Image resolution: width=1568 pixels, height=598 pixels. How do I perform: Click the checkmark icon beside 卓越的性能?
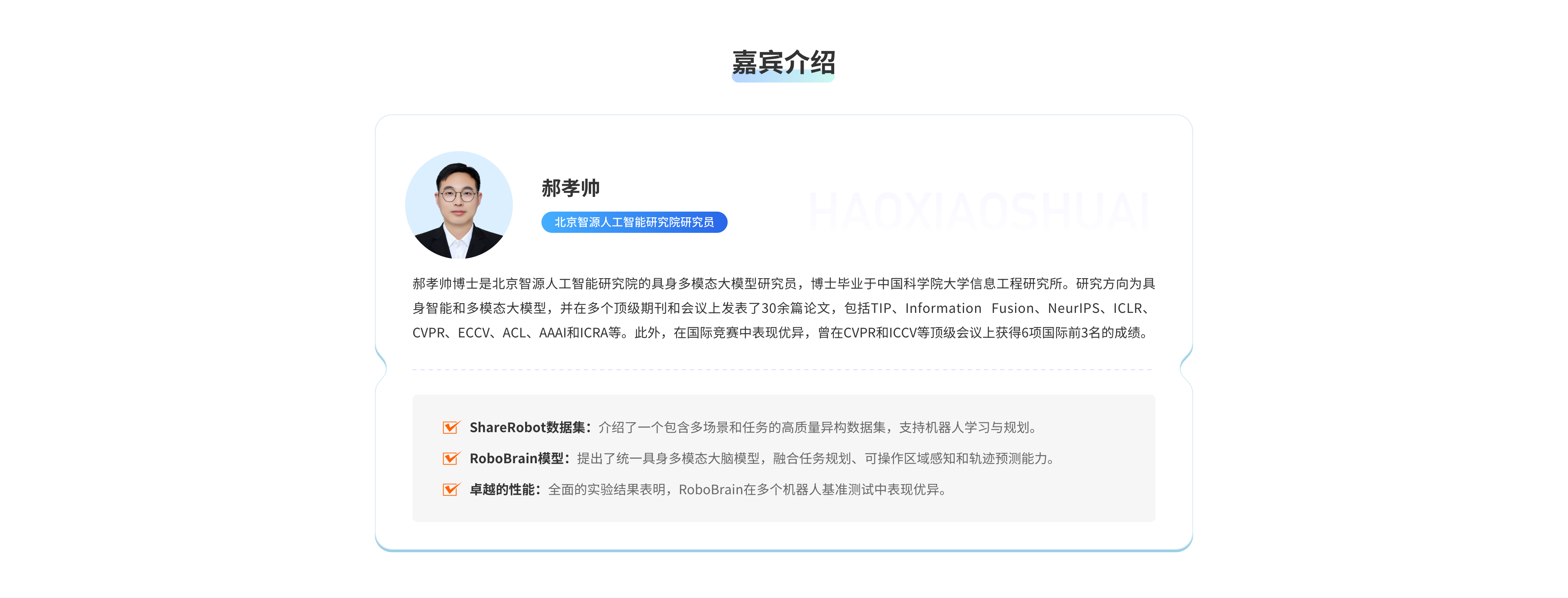(451, 490)
